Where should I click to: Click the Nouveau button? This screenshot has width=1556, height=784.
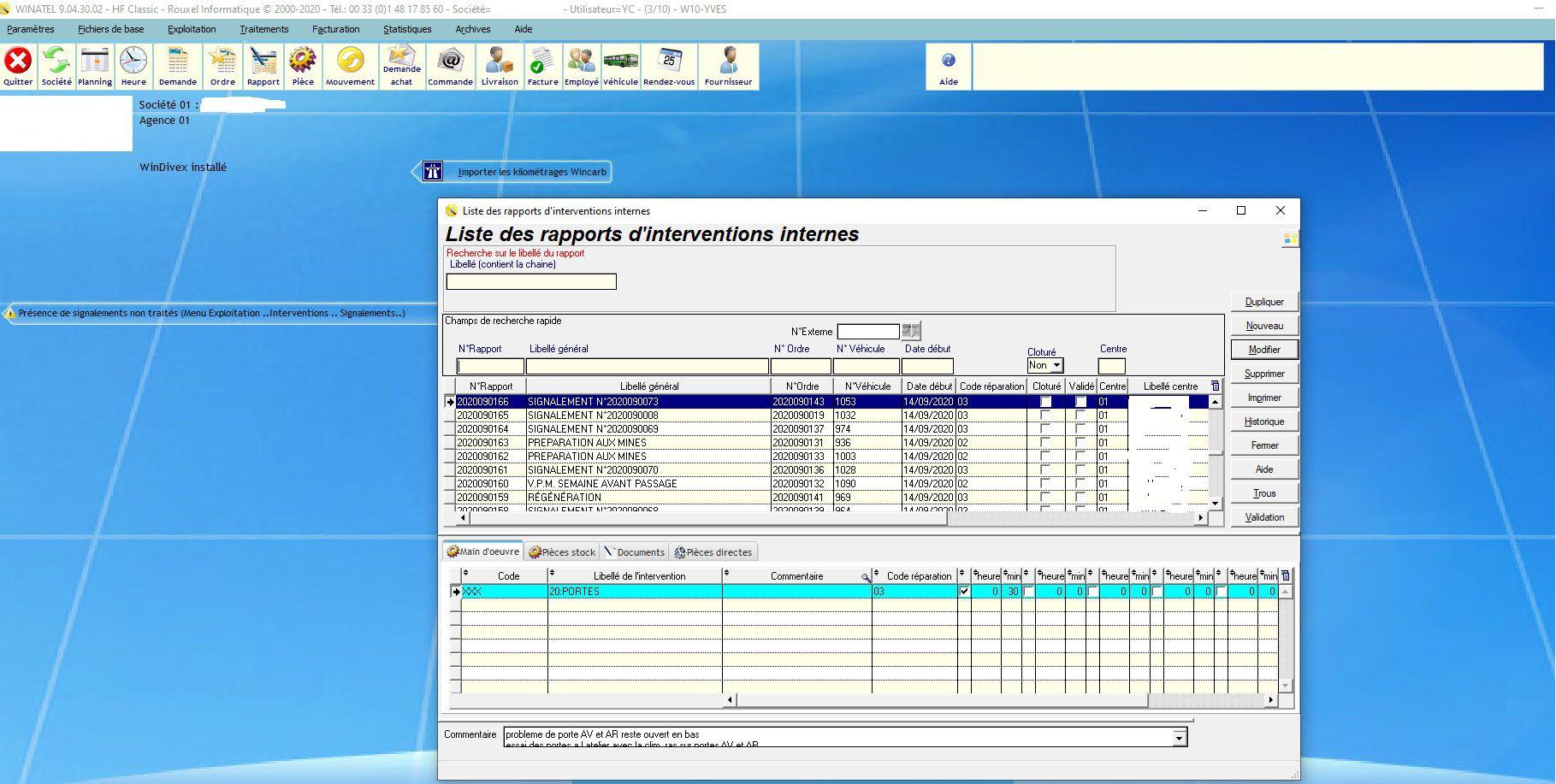click(1264, 326)
